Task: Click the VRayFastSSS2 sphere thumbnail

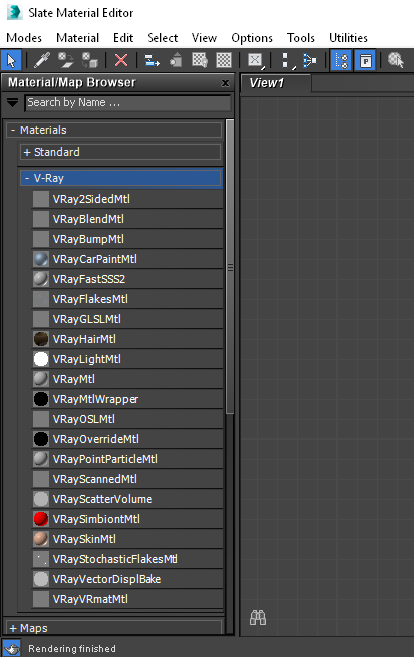Action: coord(41,279)
